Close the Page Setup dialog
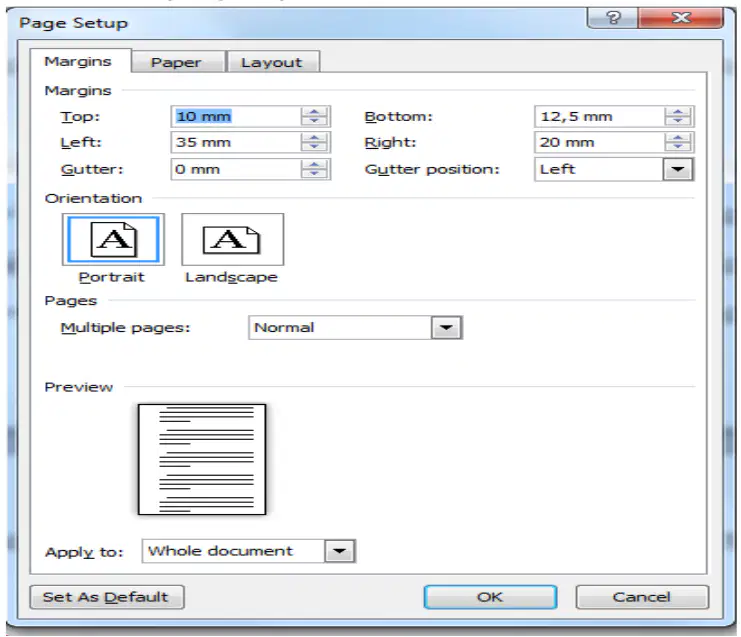The height and width of the screenshot is (637, 741). (x=681, y=18)
